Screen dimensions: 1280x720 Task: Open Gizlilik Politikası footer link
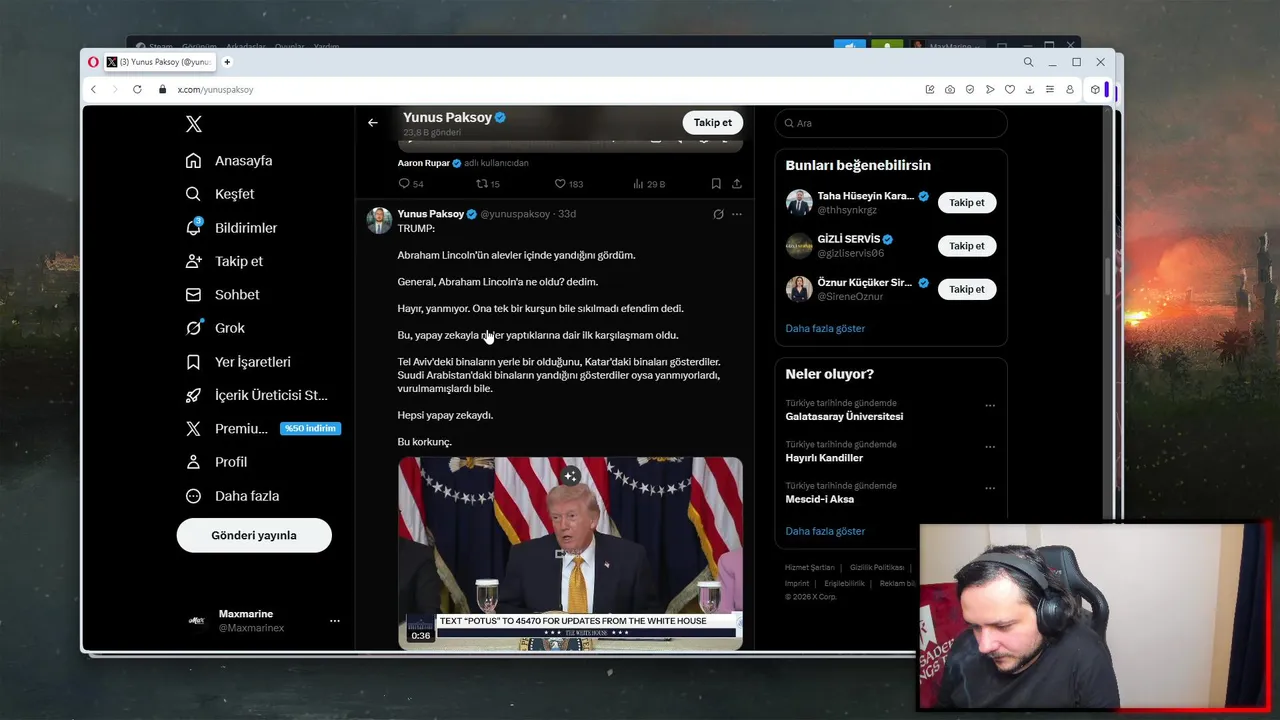pyautogui.click(x=876, y=568)
